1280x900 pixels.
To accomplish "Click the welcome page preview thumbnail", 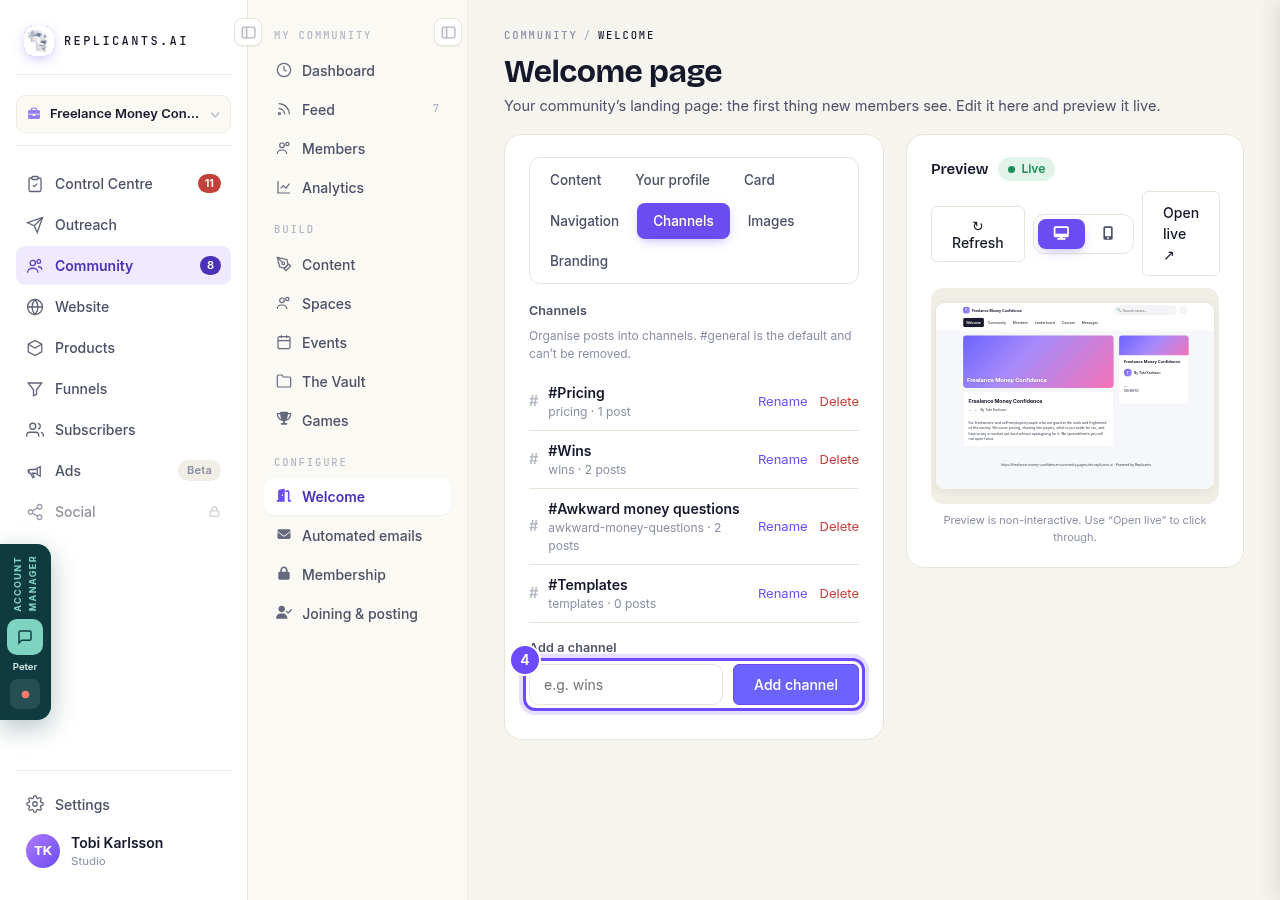I will click(1075, 396).
